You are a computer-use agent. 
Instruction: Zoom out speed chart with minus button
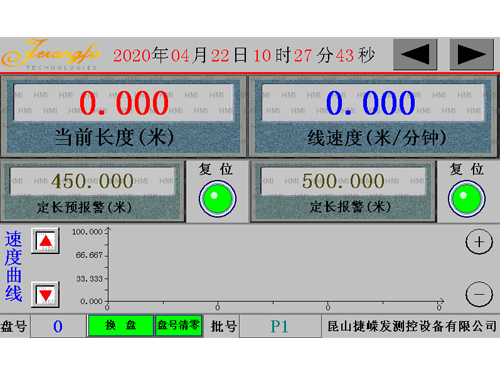click(x=479, y=294)
